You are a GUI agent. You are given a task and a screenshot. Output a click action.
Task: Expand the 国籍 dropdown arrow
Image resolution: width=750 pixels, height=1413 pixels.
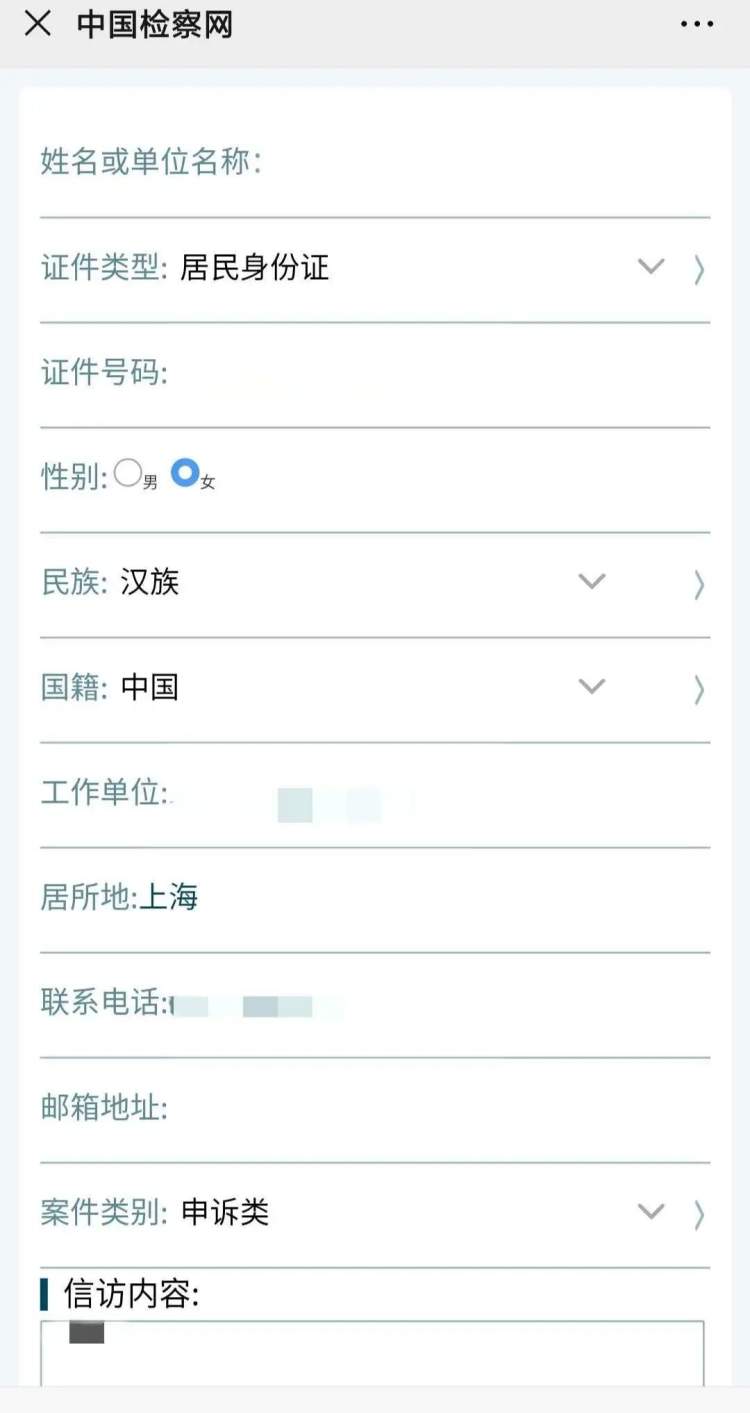click(x=592, y=686)
